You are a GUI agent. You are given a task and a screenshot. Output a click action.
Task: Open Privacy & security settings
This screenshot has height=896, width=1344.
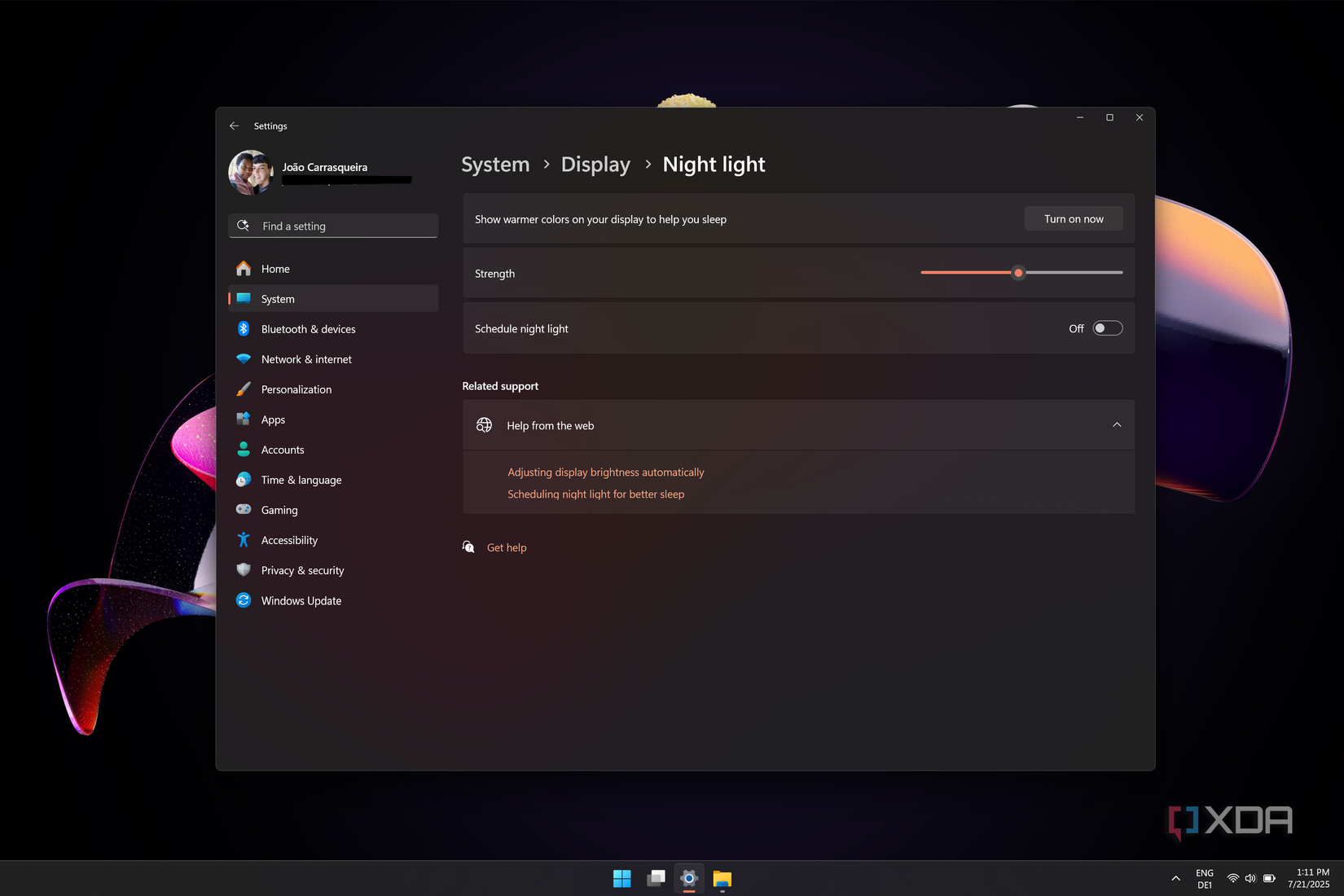click(333, 570)
